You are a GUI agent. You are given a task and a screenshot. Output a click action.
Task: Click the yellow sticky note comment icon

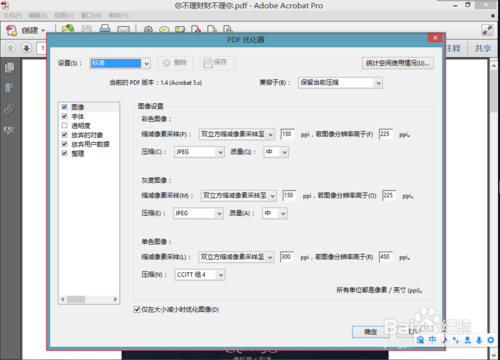coord(164,30)
